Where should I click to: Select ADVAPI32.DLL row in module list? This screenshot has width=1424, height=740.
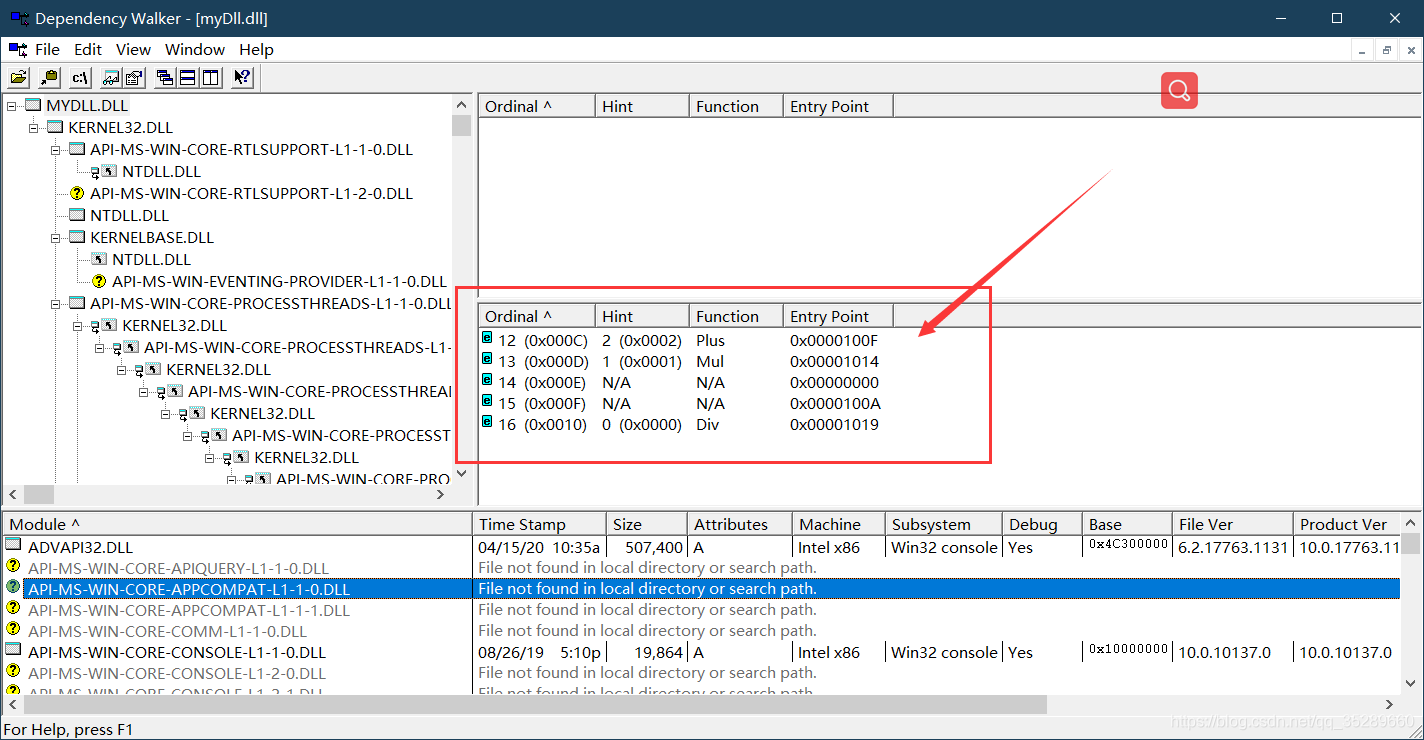[x=701, y=547]
